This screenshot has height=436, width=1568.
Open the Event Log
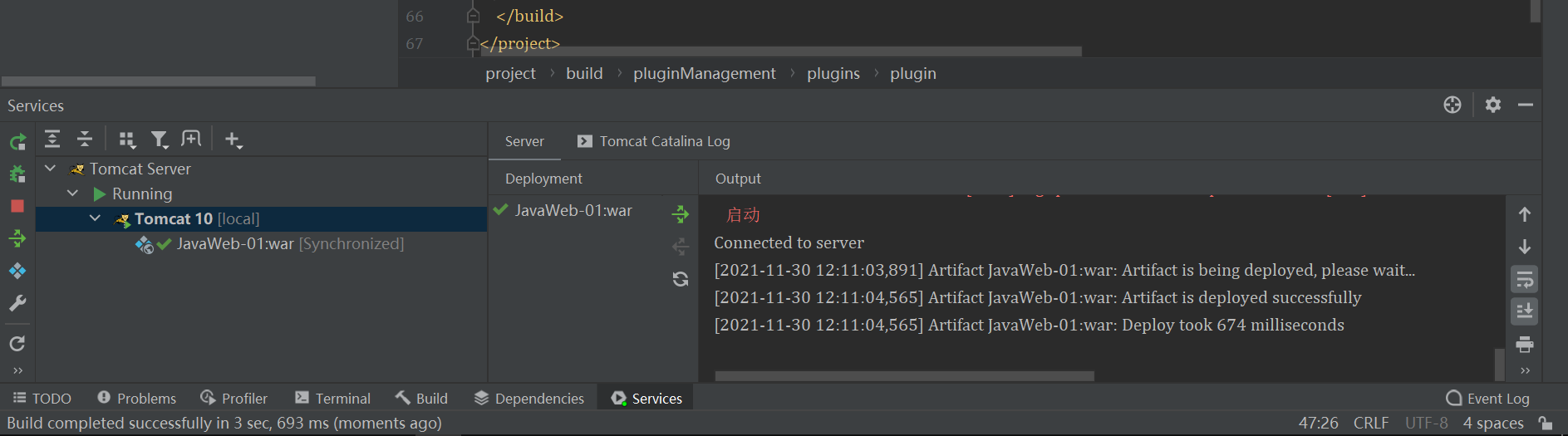(1487, 399)
